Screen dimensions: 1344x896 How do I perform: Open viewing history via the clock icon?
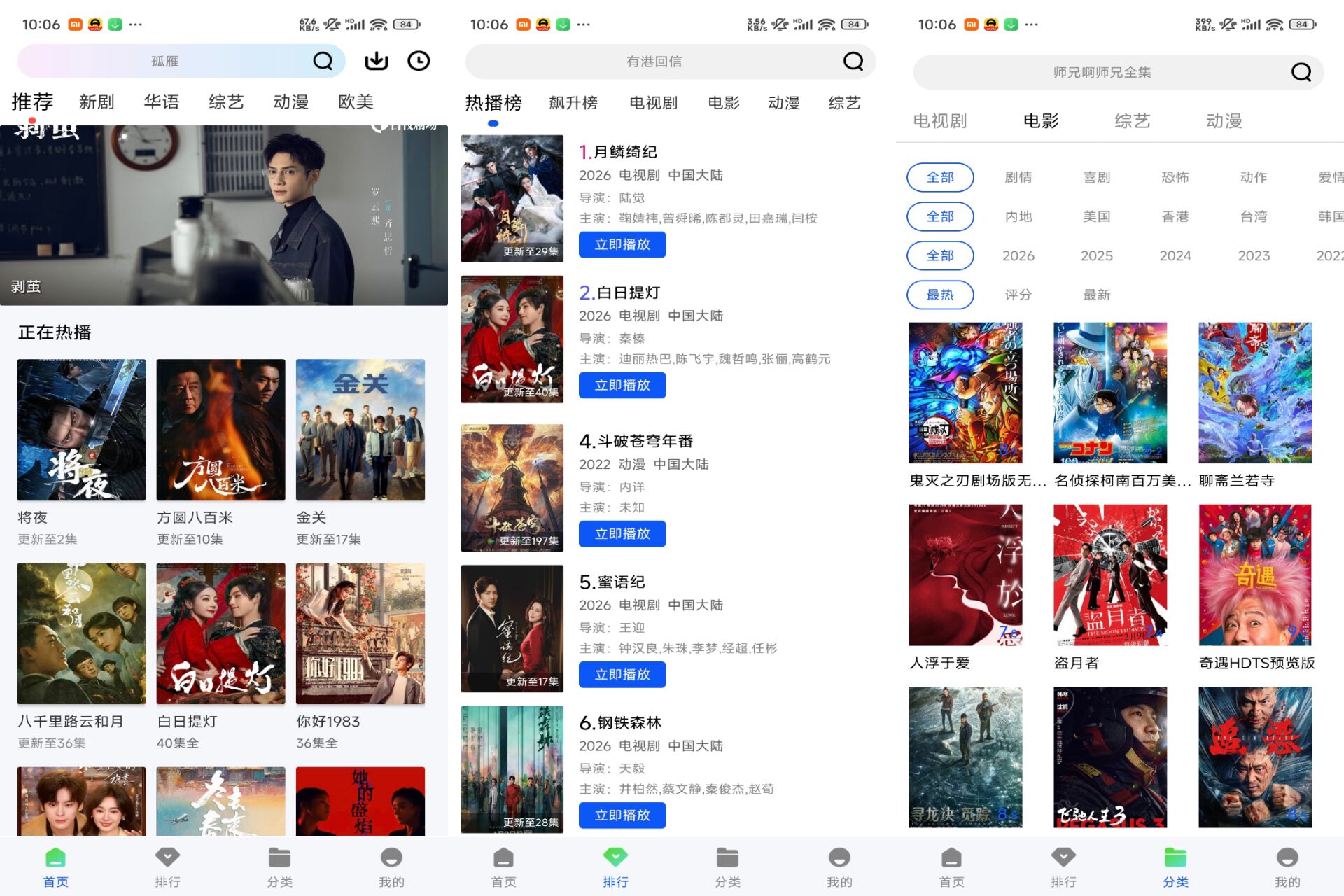pos(419,61)
